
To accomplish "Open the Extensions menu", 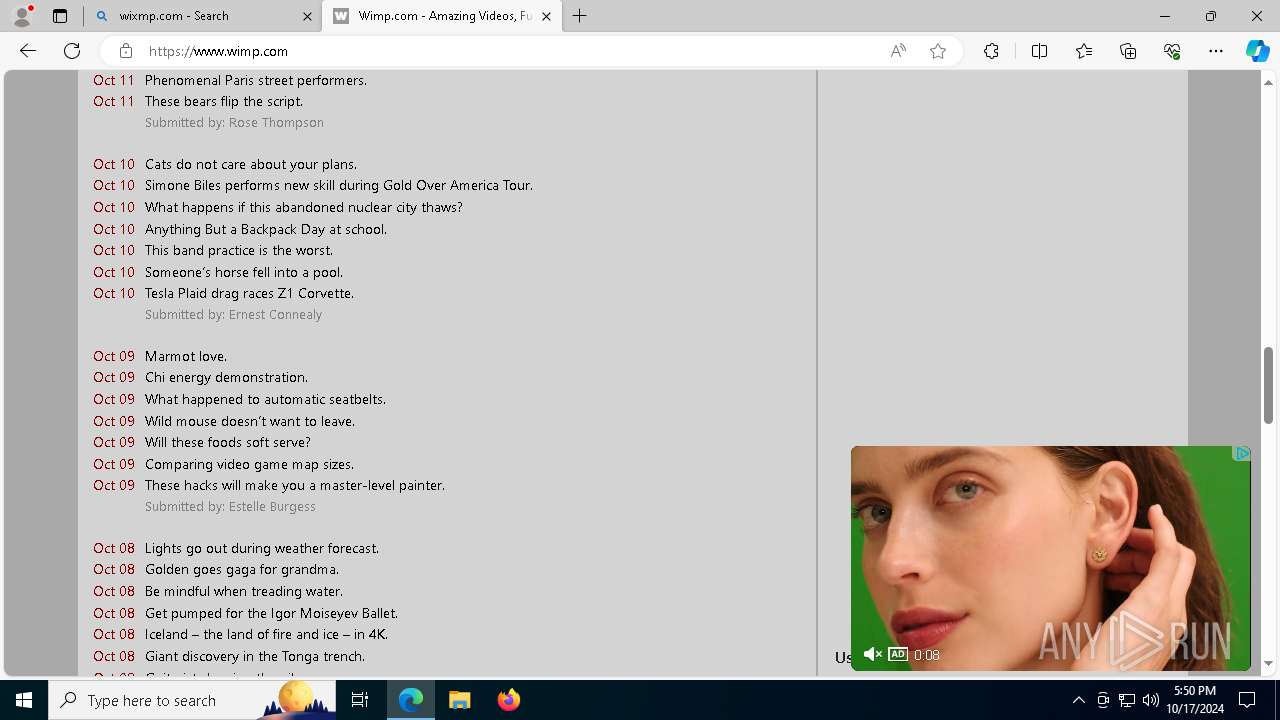I will [991, 51].
